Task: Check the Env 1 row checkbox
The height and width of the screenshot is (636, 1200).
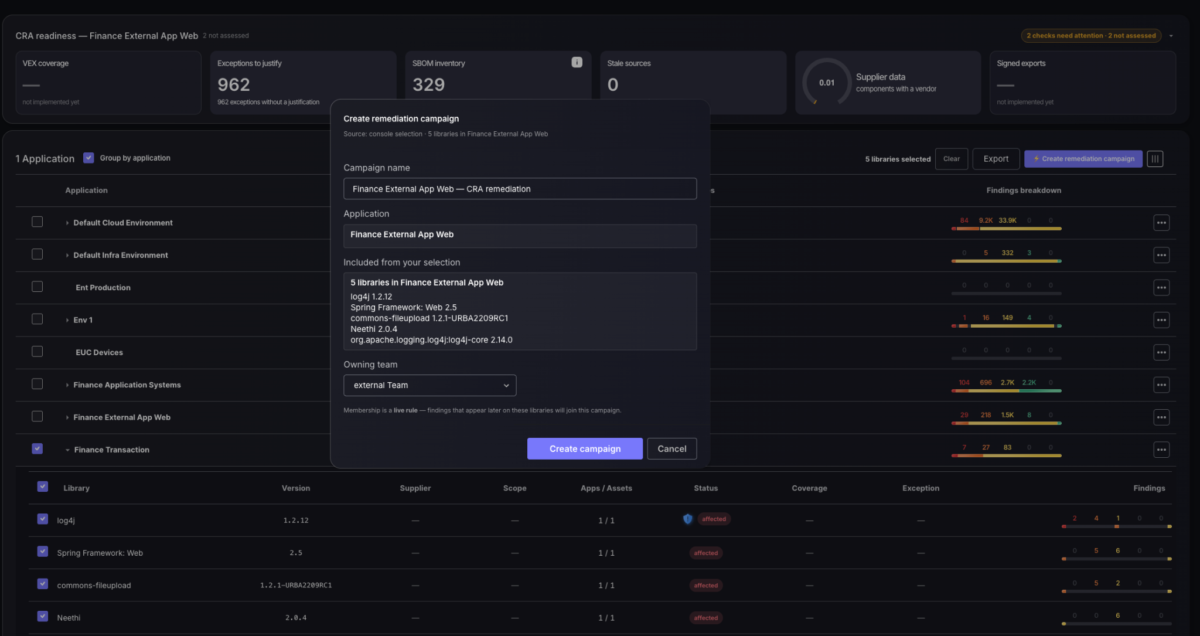Action: point(37,319)
